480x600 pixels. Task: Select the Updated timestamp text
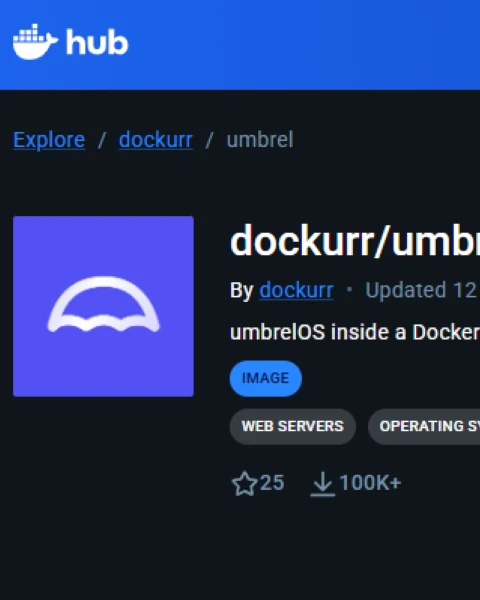423,290
